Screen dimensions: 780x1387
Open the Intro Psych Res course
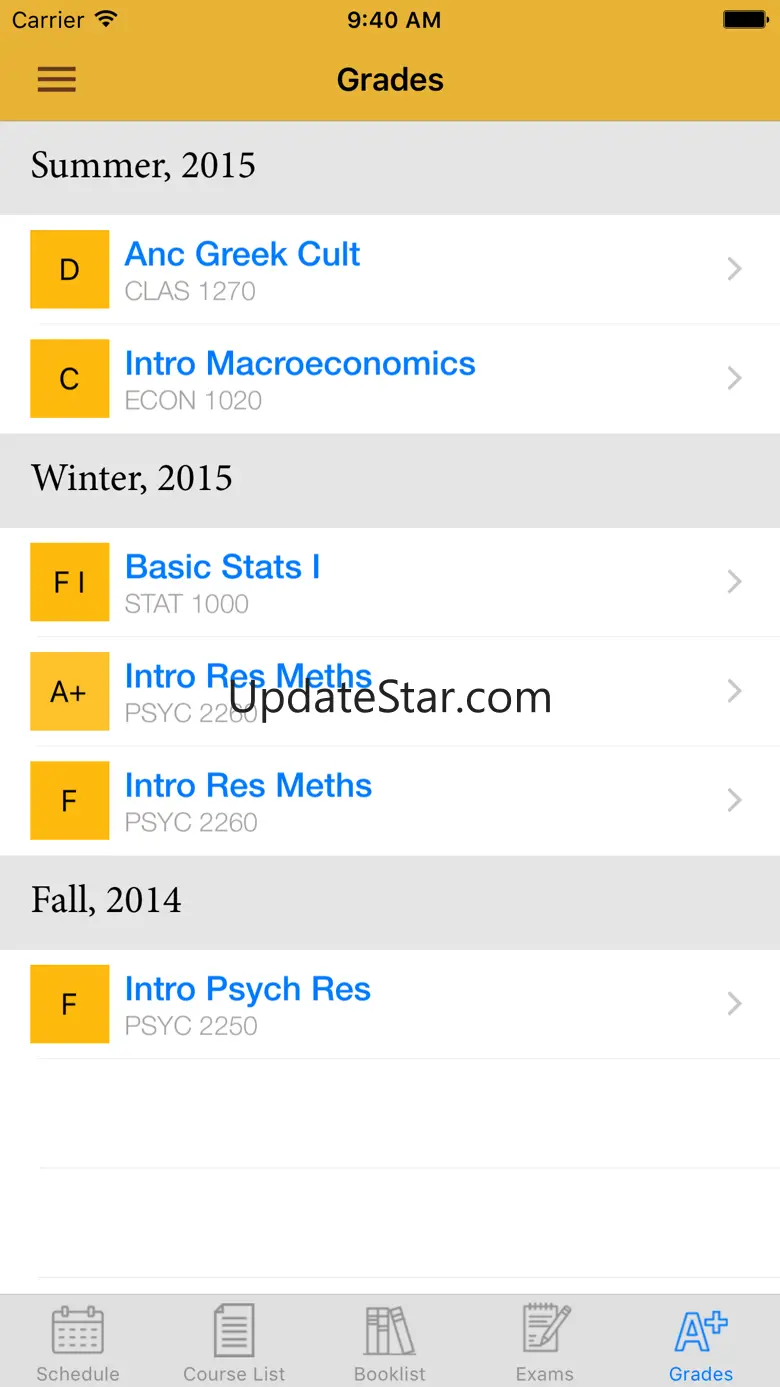point(390,1004)
